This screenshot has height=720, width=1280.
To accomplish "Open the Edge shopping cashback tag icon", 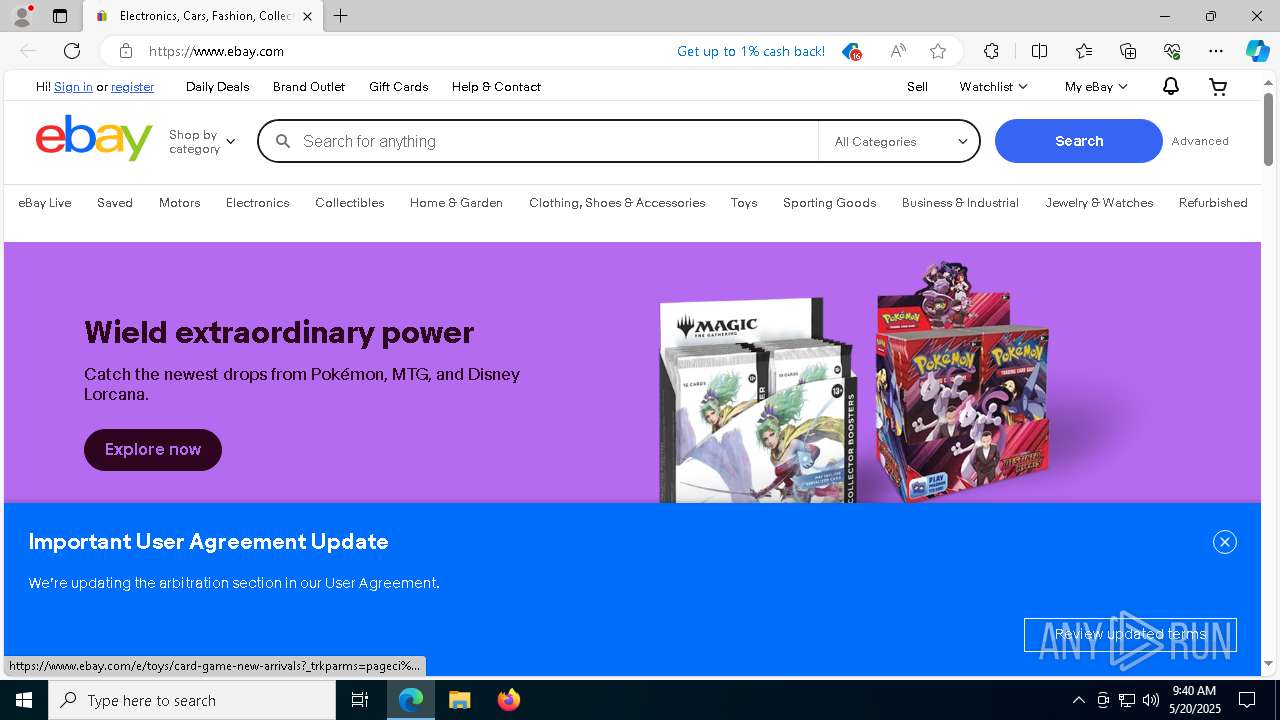I will pyautogui.click(x=851, y=51).
